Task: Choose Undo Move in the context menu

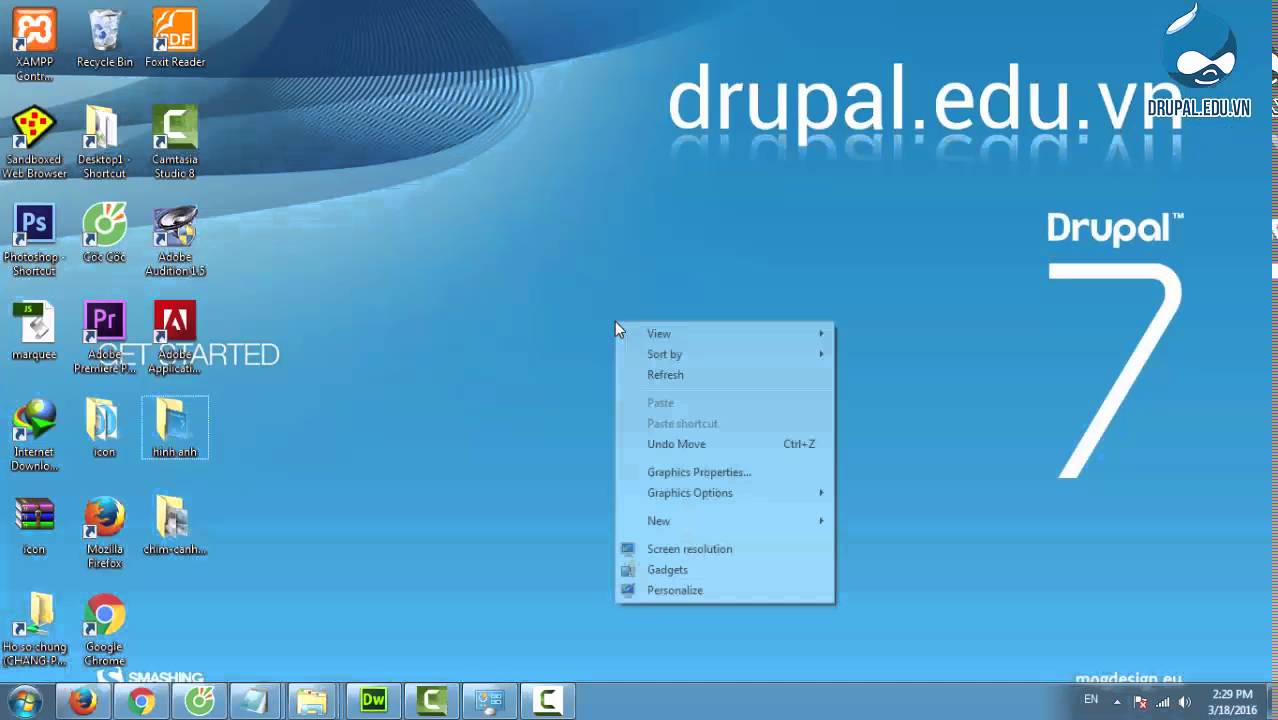Action: tap(725, 444)
